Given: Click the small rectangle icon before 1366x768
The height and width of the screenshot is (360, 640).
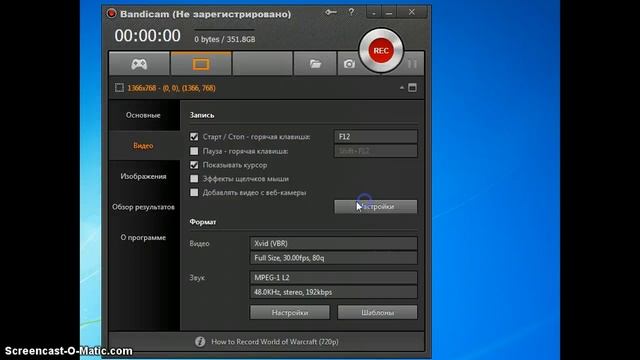Looking at the screenshot, I should (x=119, y=88).
